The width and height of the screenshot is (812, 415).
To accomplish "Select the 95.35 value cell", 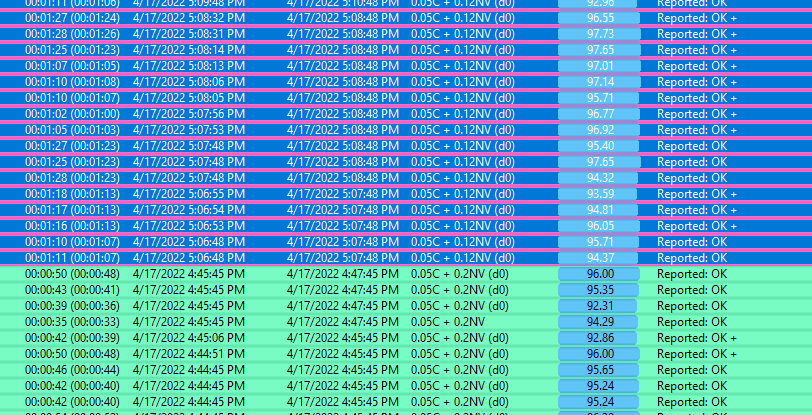I will pyautogui.click(x=599, y=290).
